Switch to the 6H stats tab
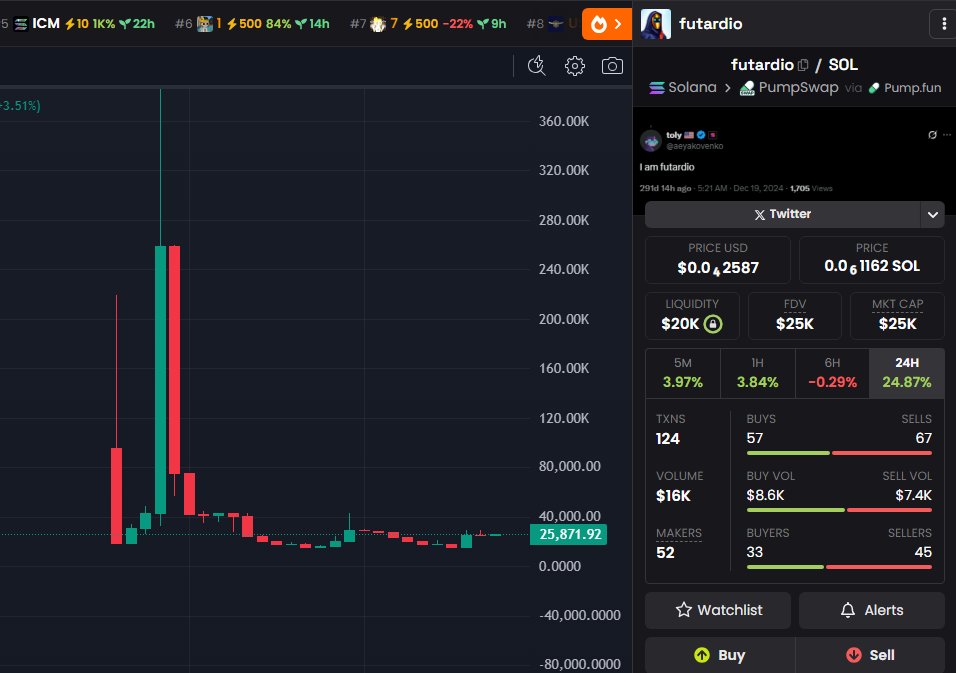This screenshot has height=673, width=956. click(832, 373)
